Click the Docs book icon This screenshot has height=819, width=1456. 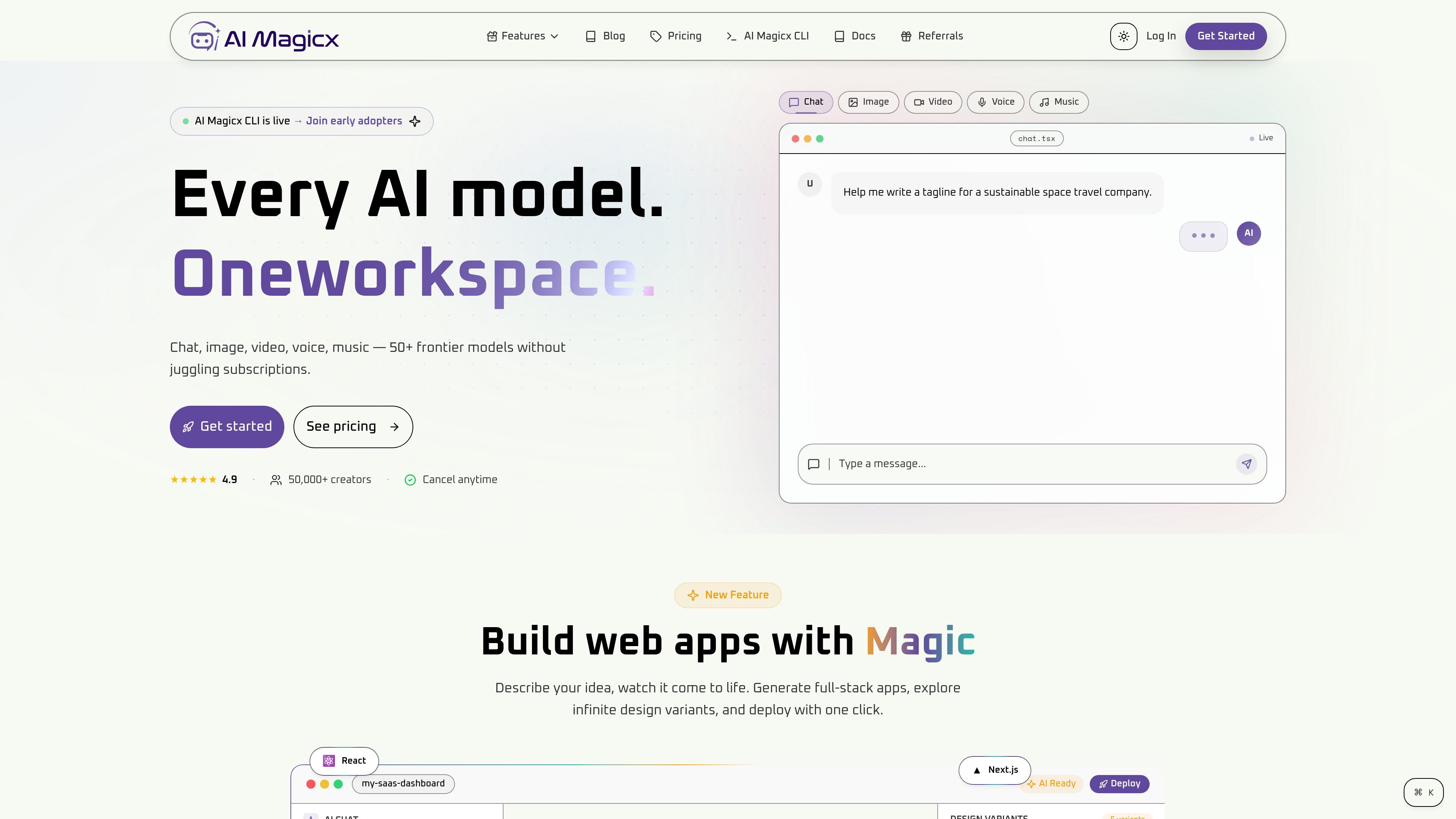(839, 36)
